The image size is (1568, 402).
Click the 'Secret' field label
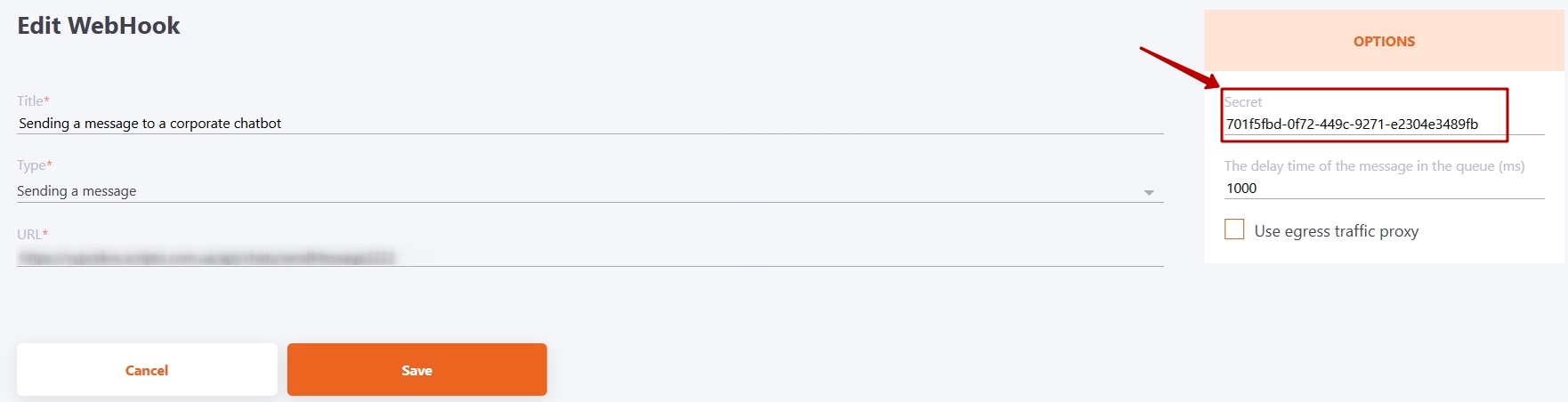1243,102
